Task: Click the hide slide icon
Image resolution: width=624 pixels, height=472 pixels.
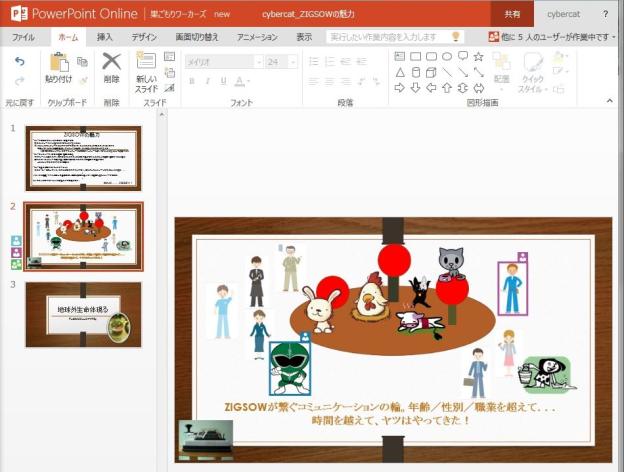Action: click(x=170, y=88)
